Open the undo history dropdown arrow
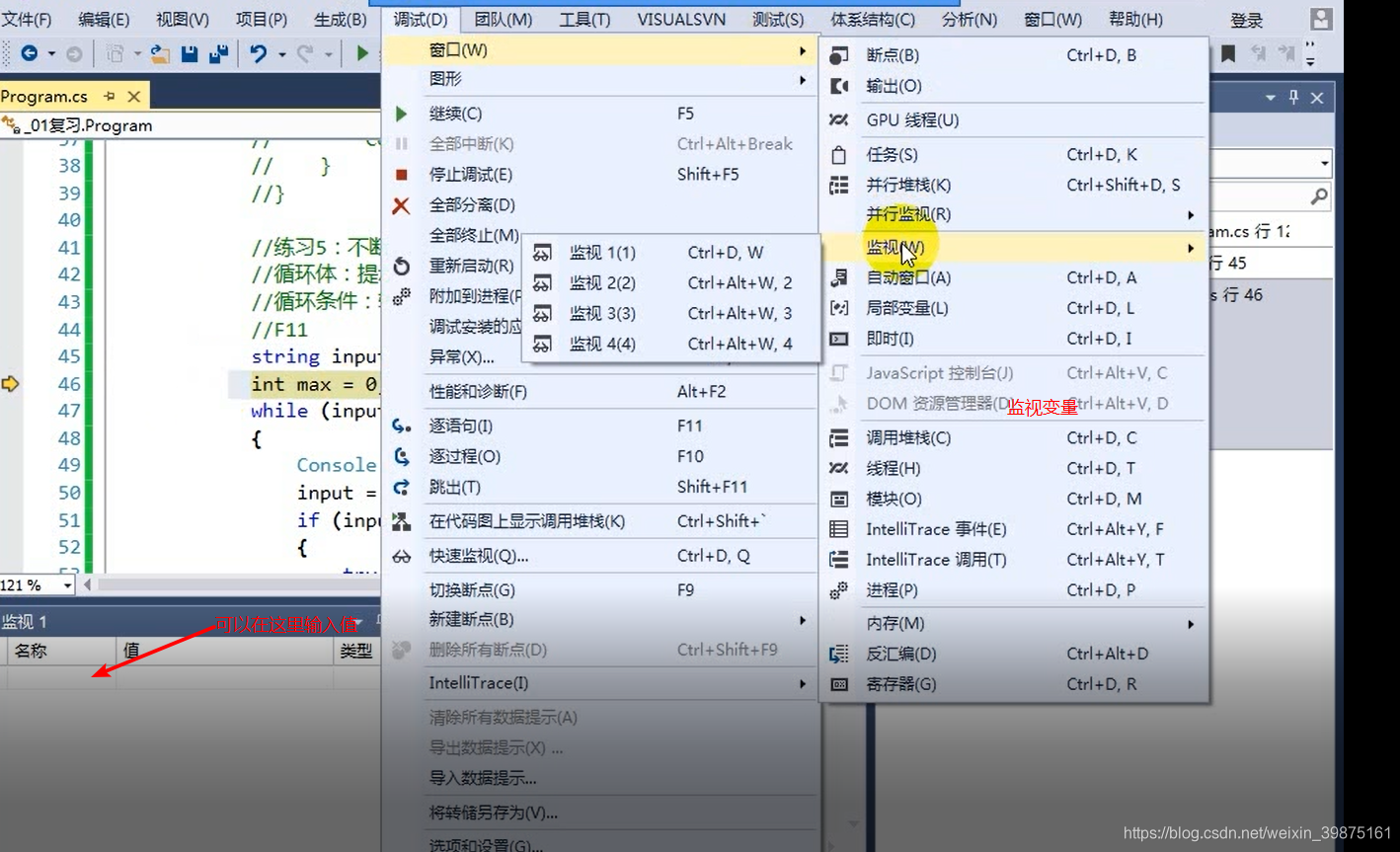Screen dimensions: 1400x852 pyautogui.click(x=281, y=54)
